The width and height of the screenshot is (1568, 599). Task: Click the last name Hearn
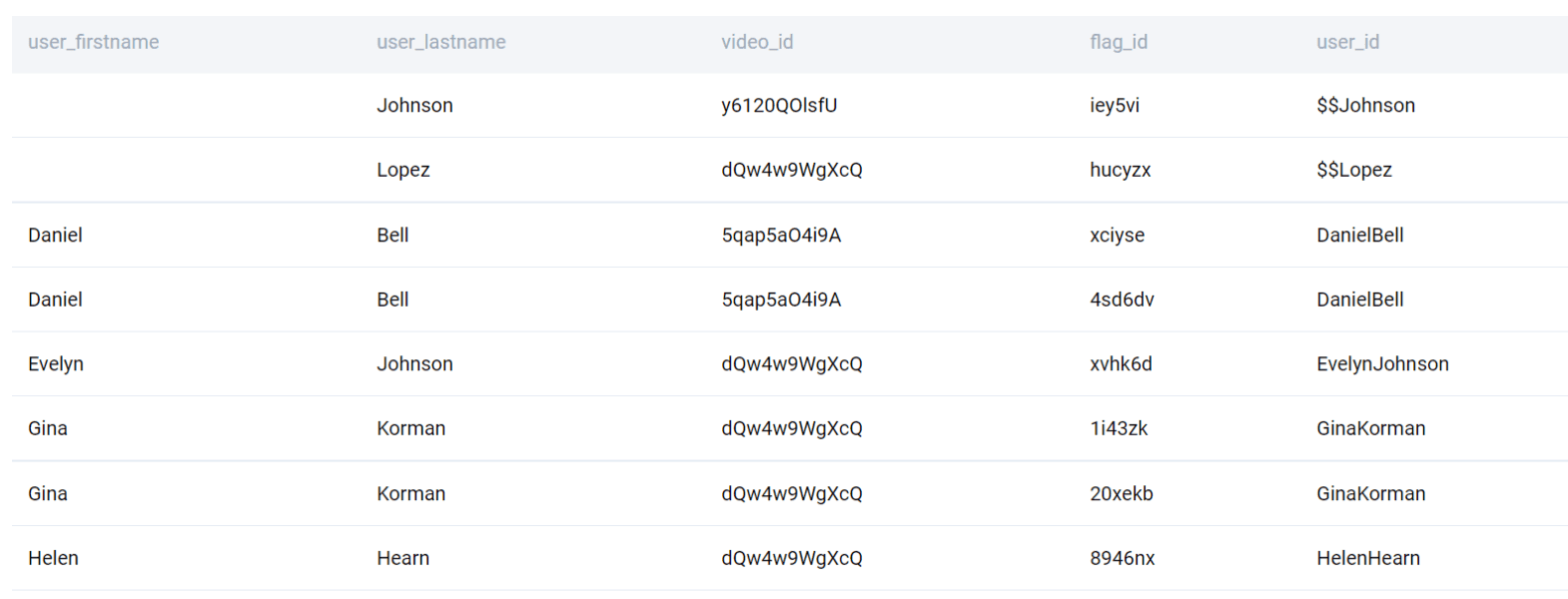402,558
